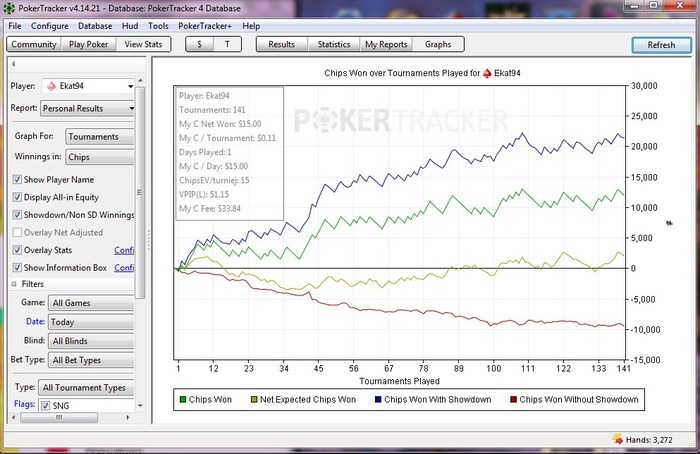Open the Statistics view
This screenshot has width=700, height=454.
(334, 44)
